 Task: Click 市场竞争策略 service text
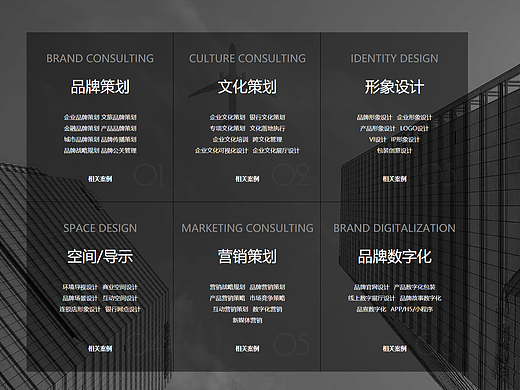click(x=267, y=298)
